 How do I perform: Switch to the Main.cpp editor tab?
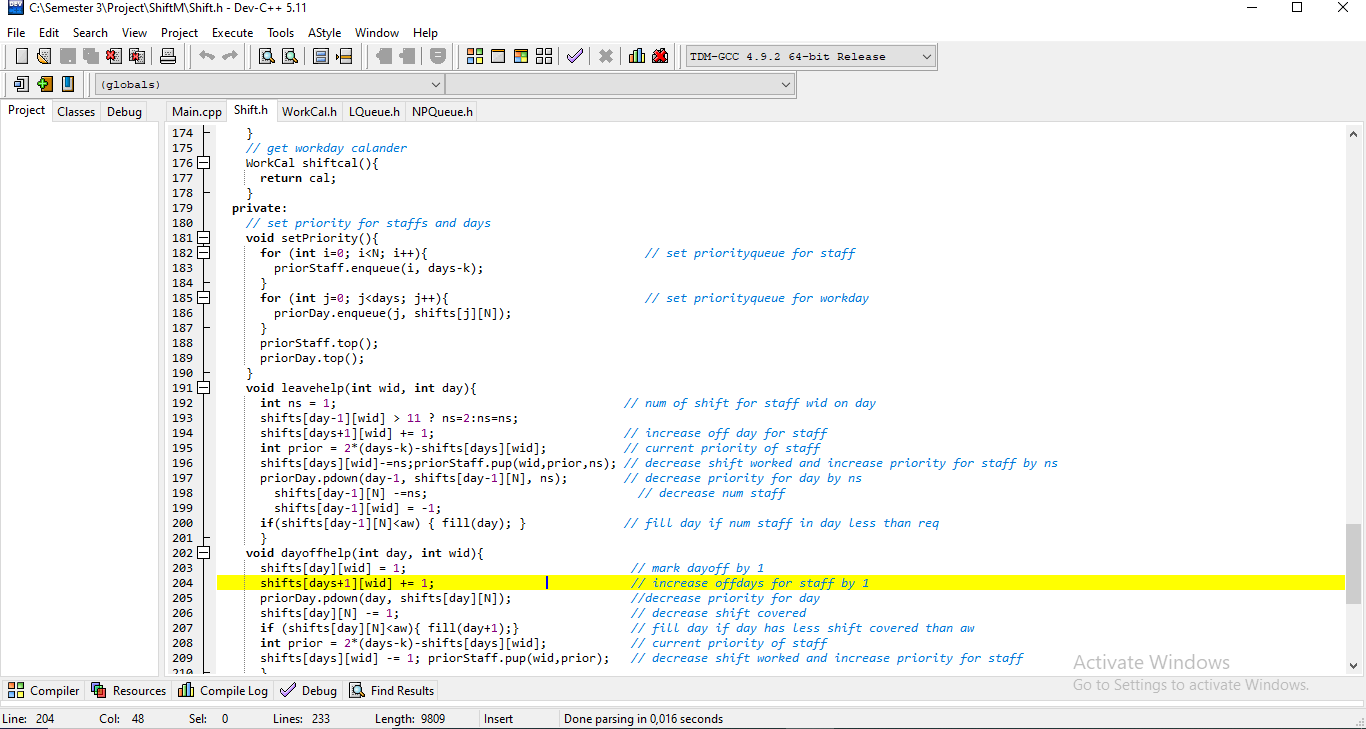[x=197, y=112]
